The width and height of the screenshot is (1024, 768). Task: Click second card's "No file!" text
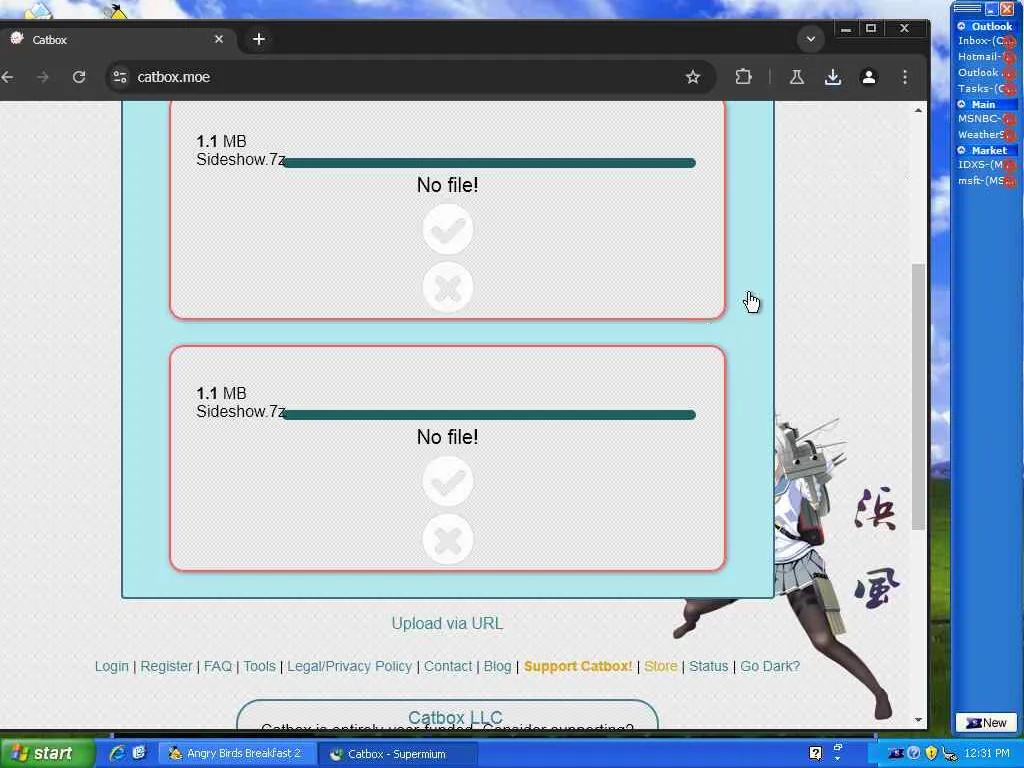pyautogui.click(x=447, y=438)
